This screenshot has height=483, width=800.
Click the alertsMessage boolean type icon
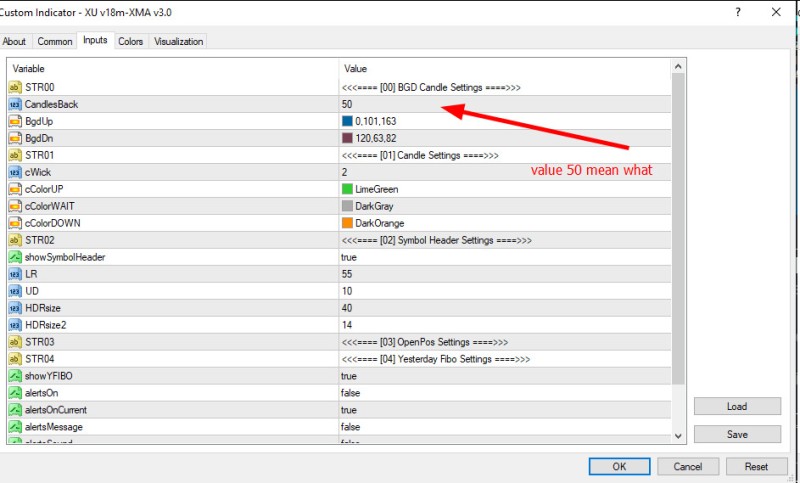(15, 427)
